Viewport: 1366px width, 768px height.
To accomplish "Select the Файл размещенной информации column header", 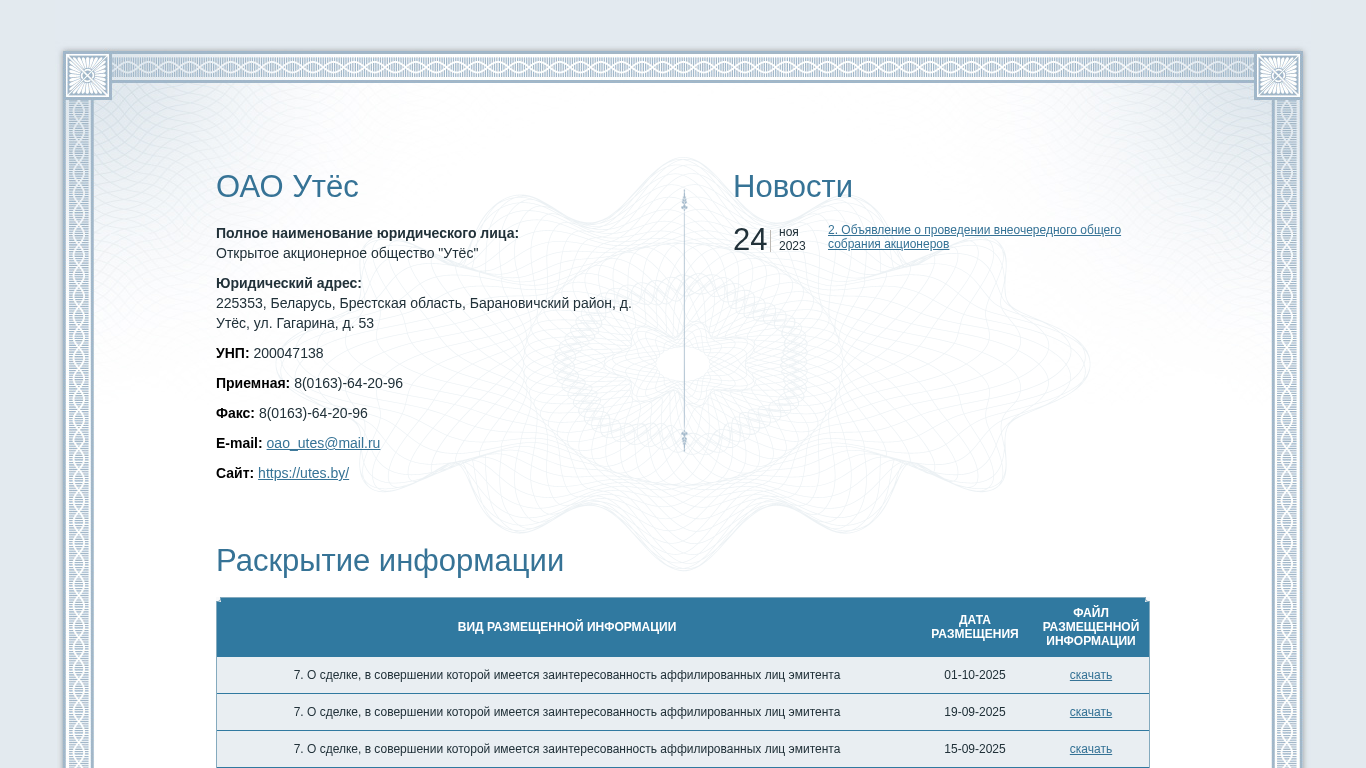I will (1090, 627).
